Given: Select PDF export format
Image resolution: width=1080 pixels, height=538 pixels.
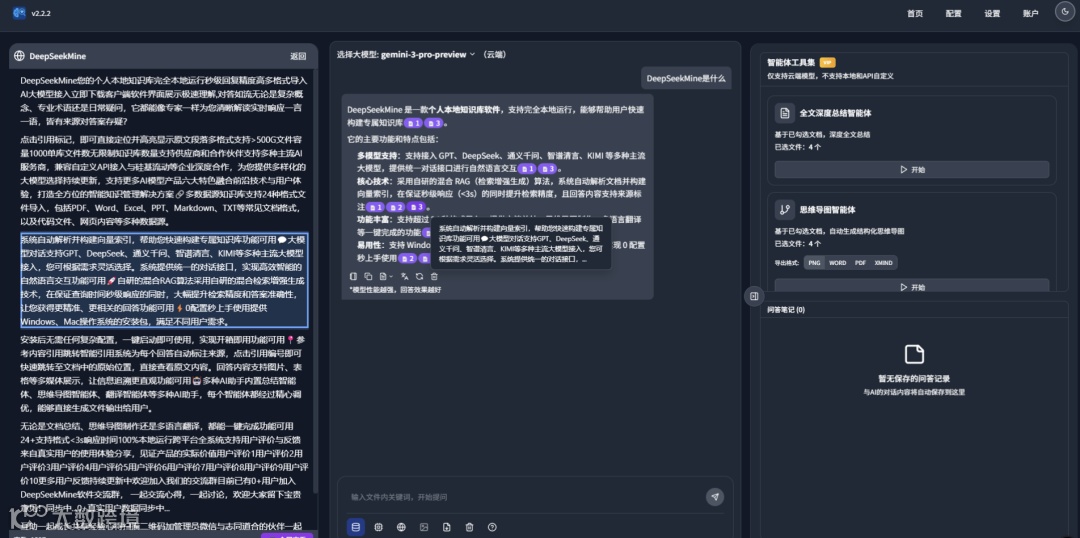Looking at the screenshot, I should click(x=860, y=262).
